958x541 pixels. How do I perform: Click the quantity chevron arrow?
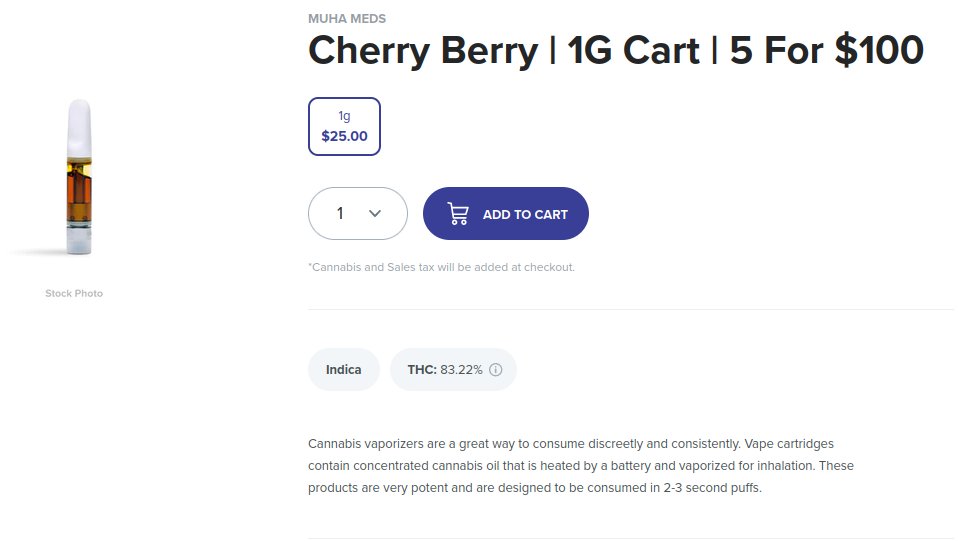pos(375,214)
